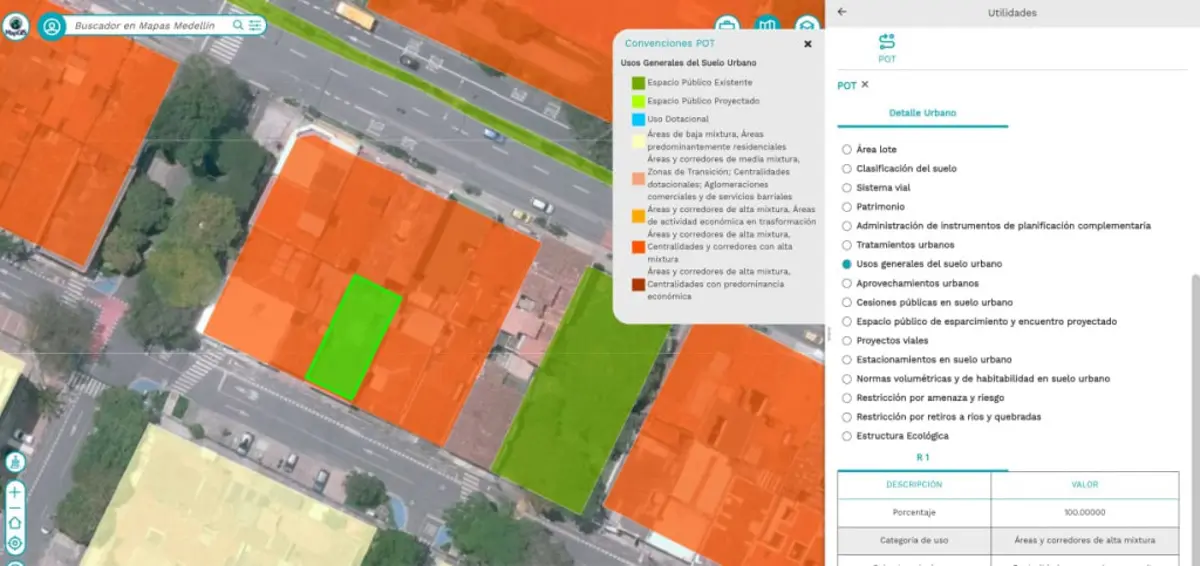1200x566 pixels.
Task: Return to home map extent
Action: (15, 523)
